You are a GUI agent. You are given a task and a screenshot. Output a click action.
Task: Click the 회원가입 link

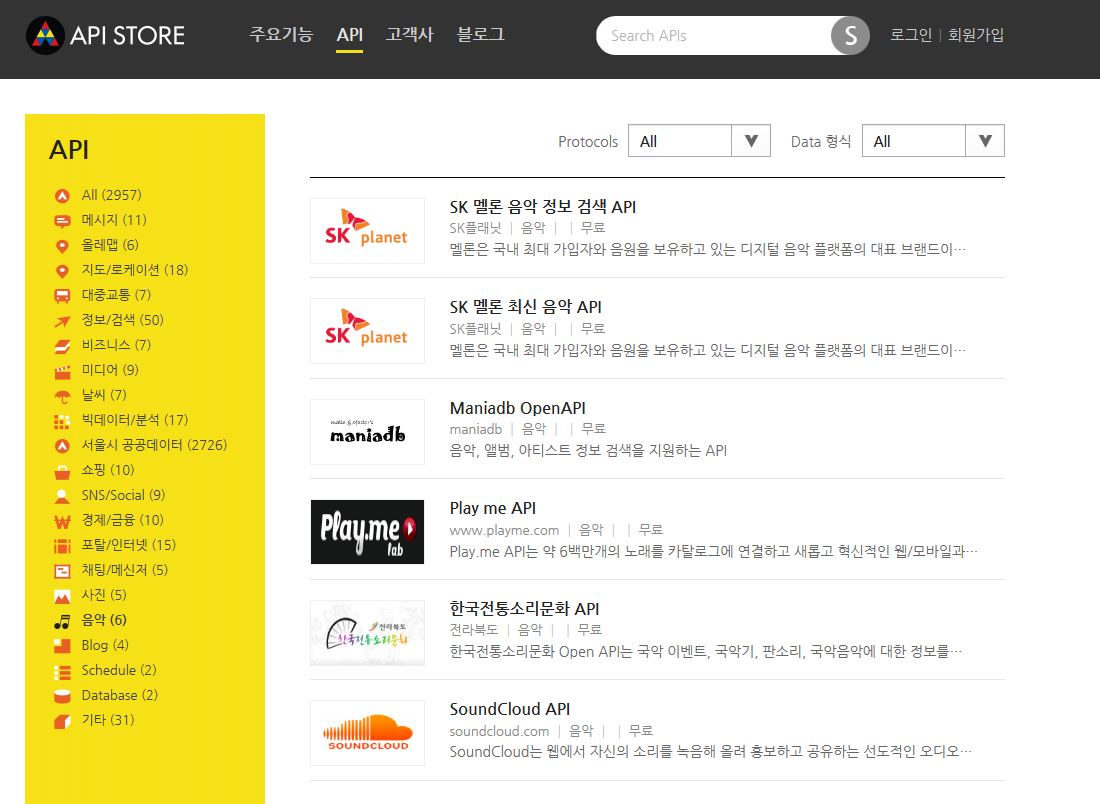tap(976, 35)
